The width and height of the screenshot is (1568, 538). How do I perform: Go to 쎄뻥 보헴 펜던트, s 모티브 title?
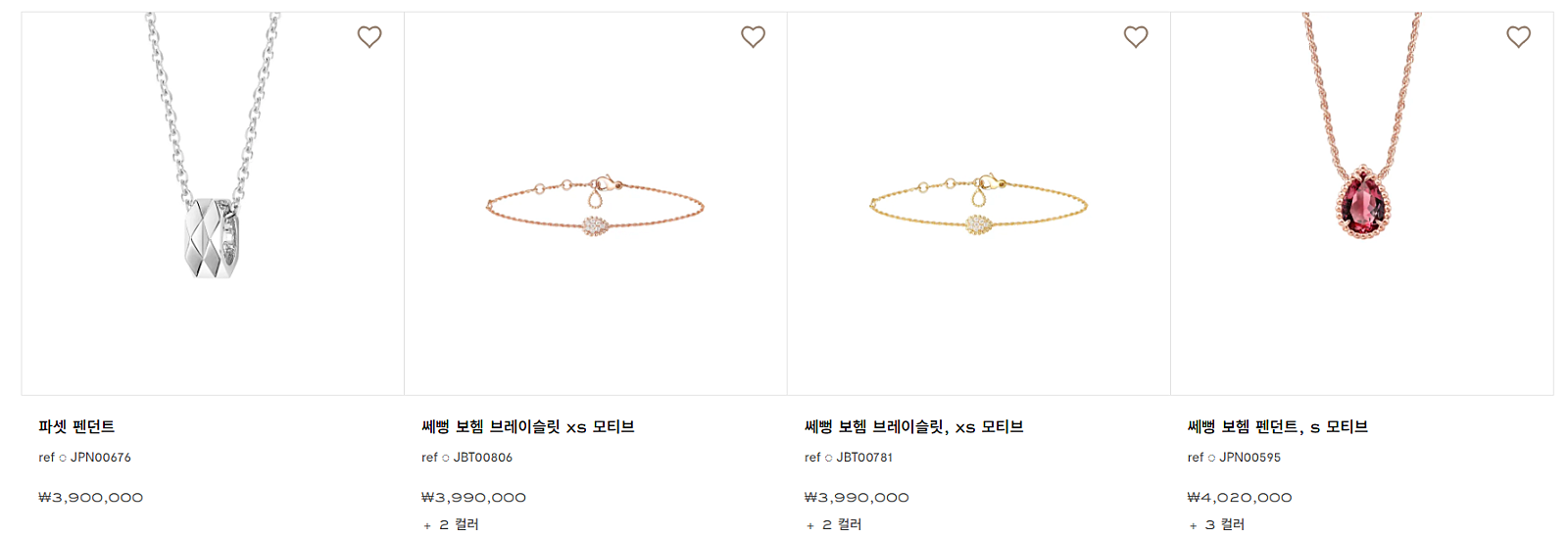1277,426
